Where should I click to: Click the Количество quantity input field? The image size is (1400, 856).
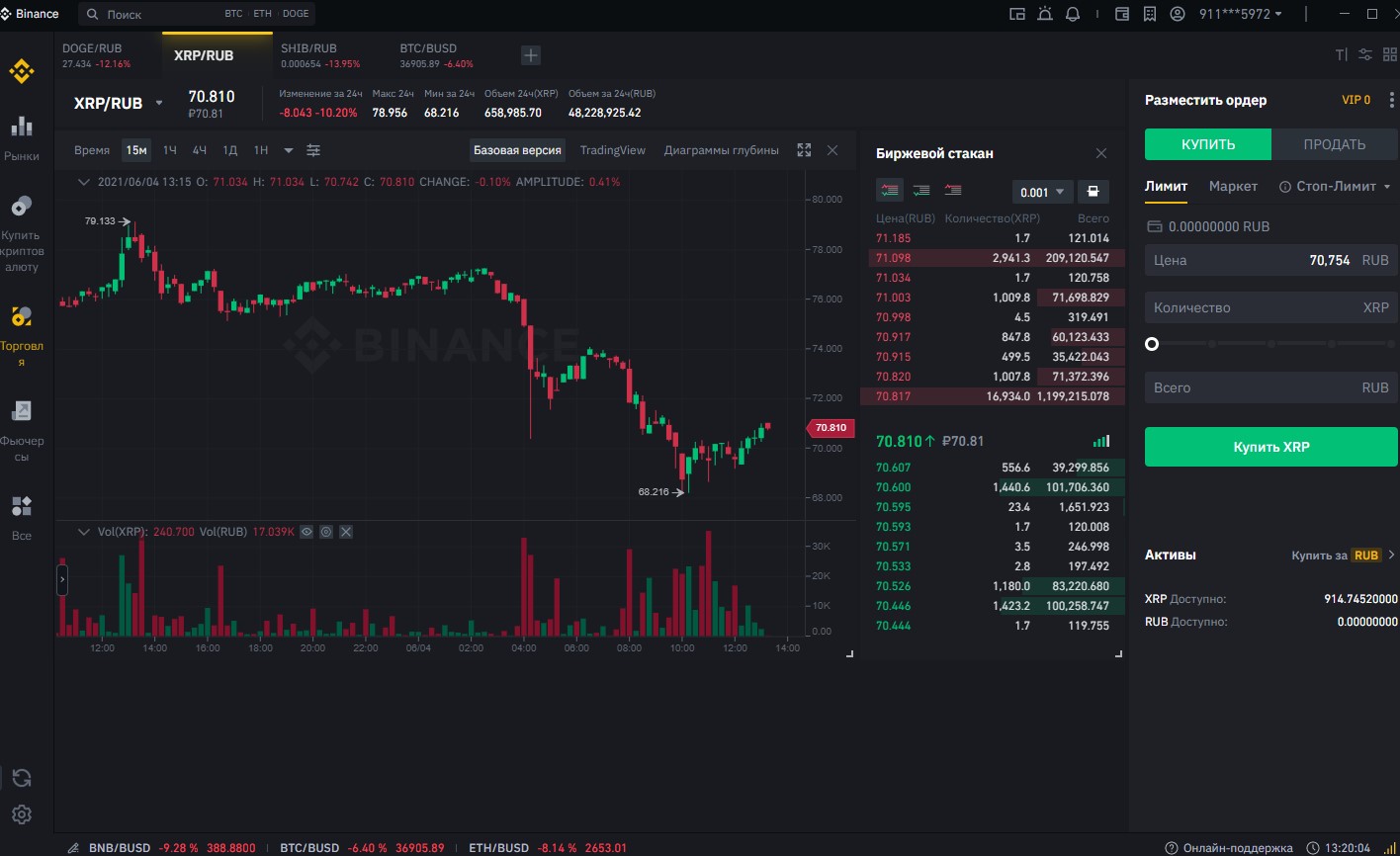coord(1271,307)
